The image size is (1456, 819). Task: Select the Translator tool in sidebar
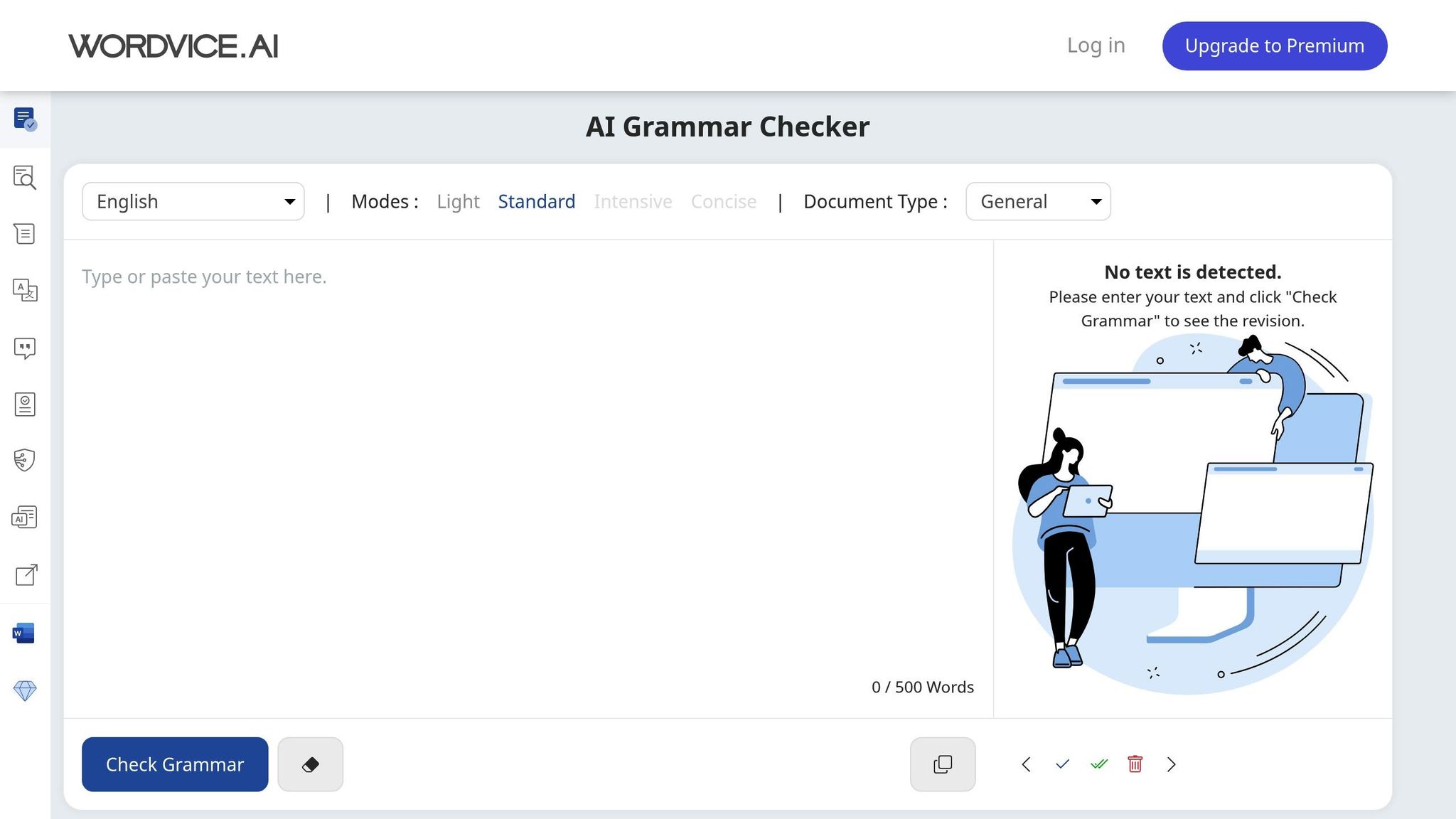(24, 291)
